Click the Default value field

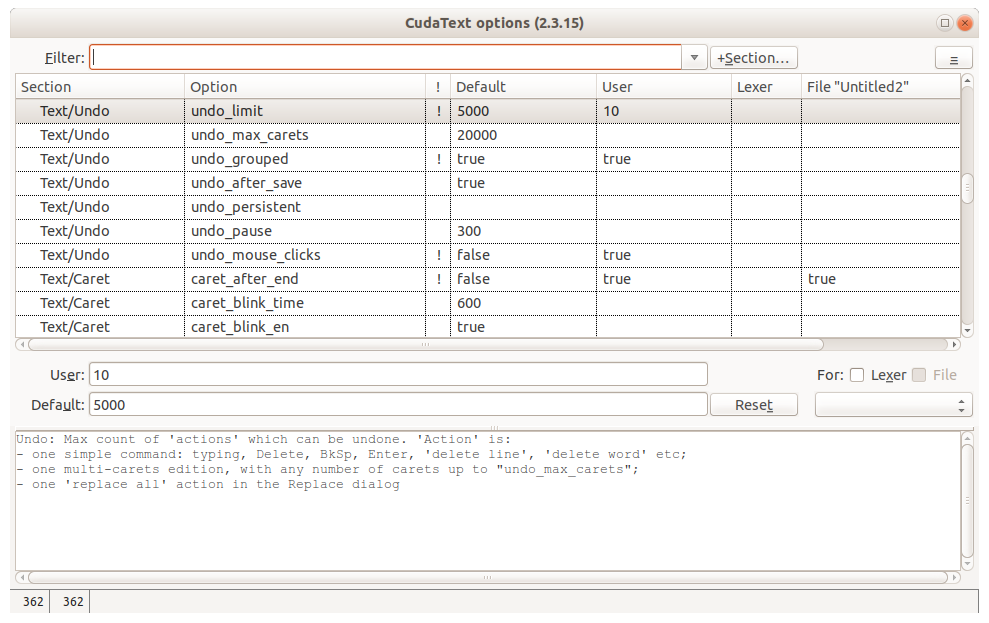398,405
